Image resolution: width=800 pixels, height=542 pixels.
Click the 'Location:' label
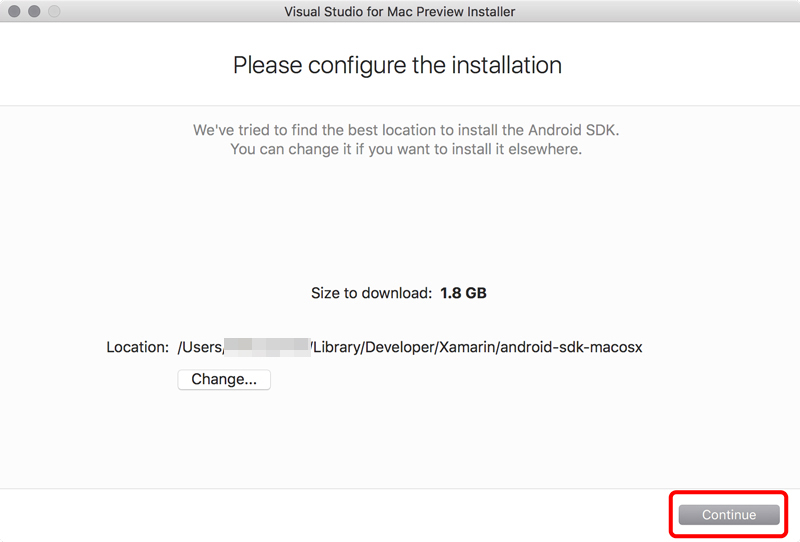click(x=137, y=347)
